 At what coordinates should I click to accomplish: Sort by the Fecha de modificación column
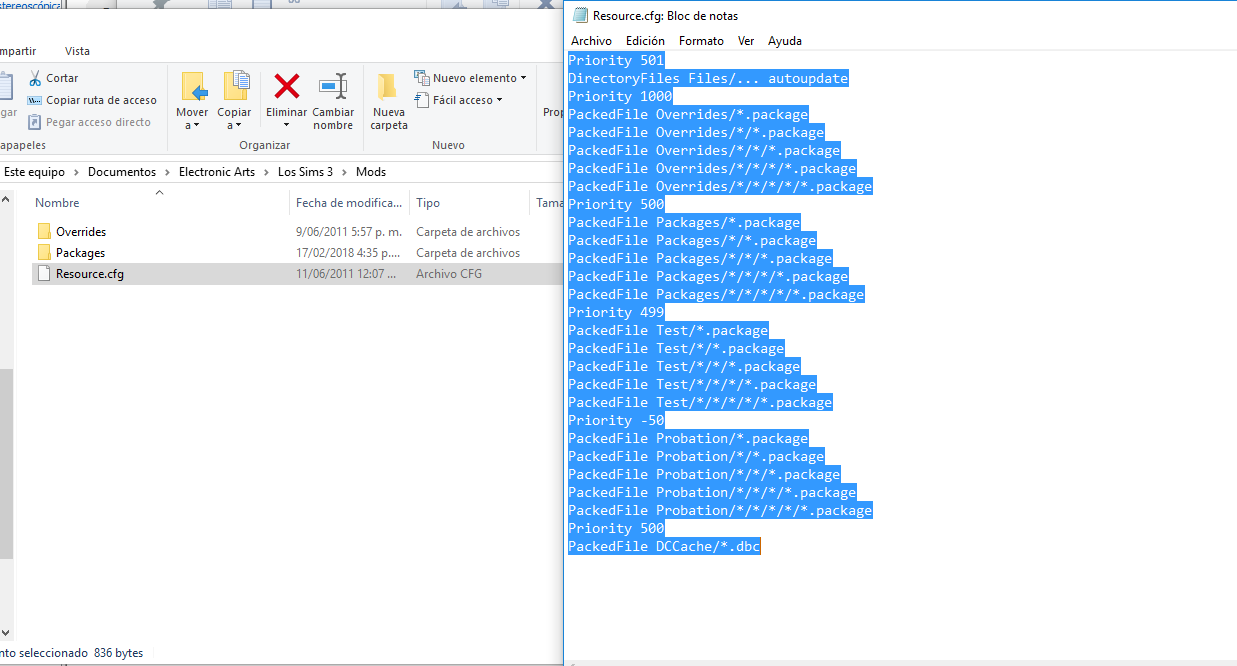tap(348, 203)
